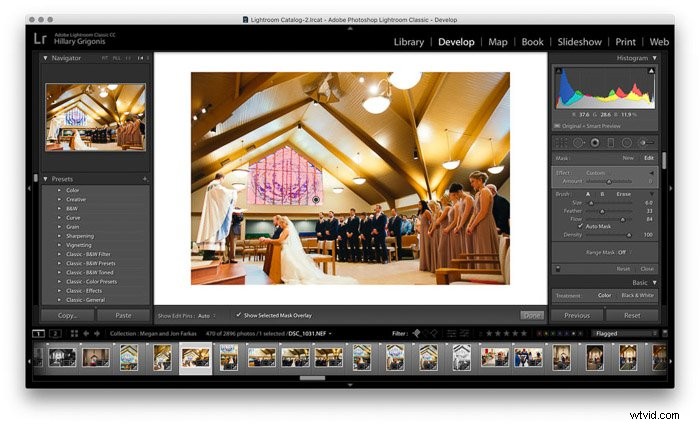Click the adjustment brush pin on photo
This screenshot has height=425, width=700.
click(x=316, y=200)
